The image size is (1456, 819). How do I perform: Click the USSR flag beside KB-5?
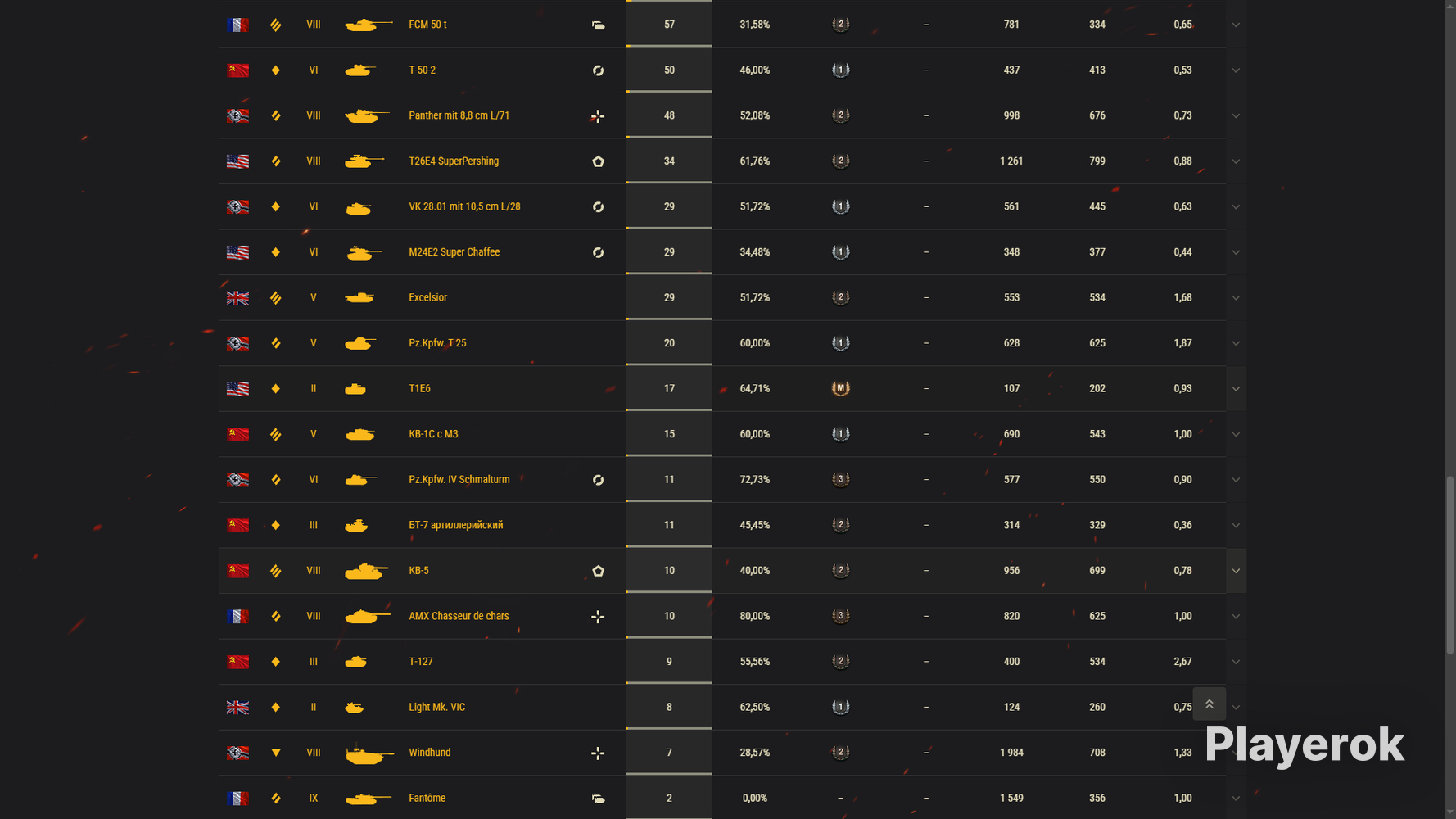(238, 571)
